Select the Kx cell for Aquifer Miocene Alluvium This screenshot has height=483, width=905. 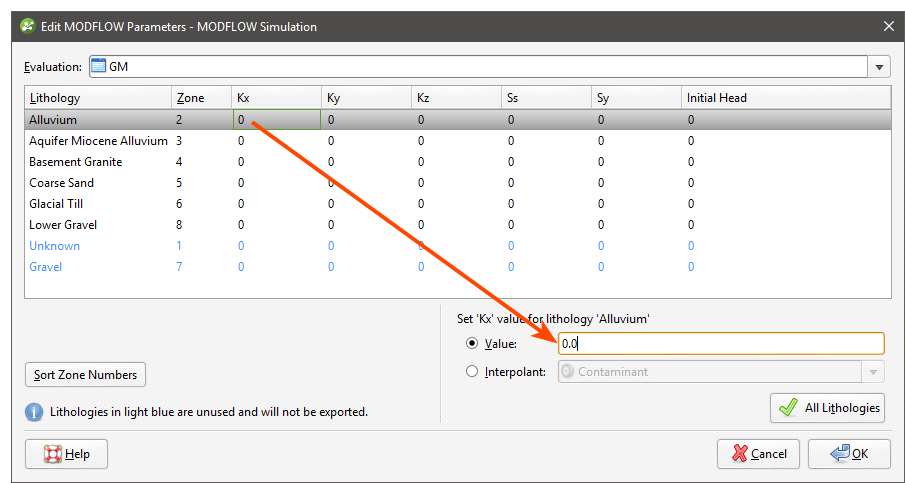pos(276,141)
